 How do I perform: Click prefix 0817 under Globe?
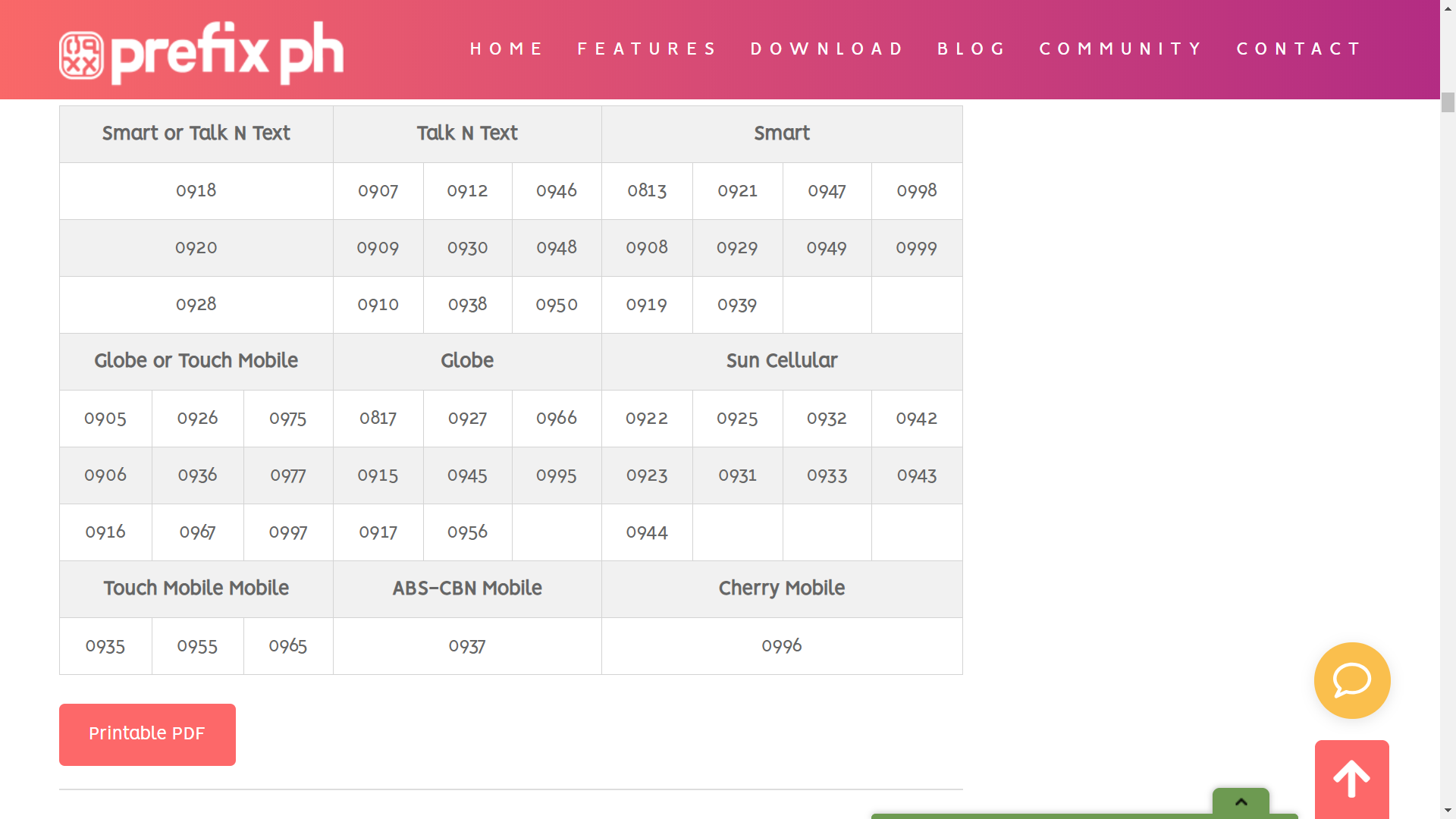(378, 419)
